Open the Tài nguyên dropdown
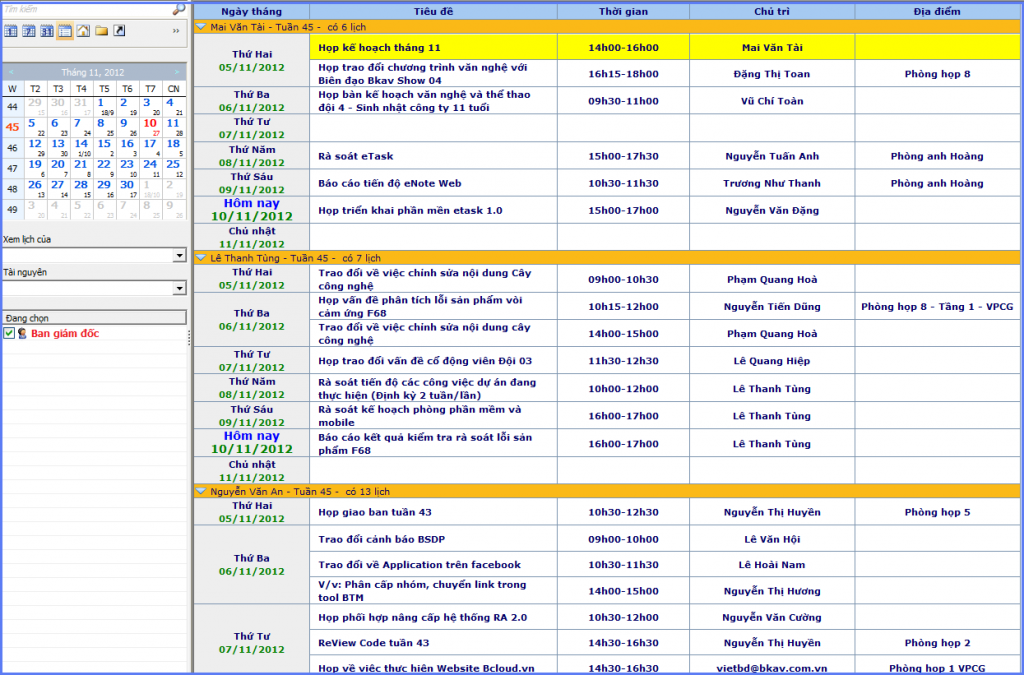This screenshot has width=1024, height=675. pos(179,288)
